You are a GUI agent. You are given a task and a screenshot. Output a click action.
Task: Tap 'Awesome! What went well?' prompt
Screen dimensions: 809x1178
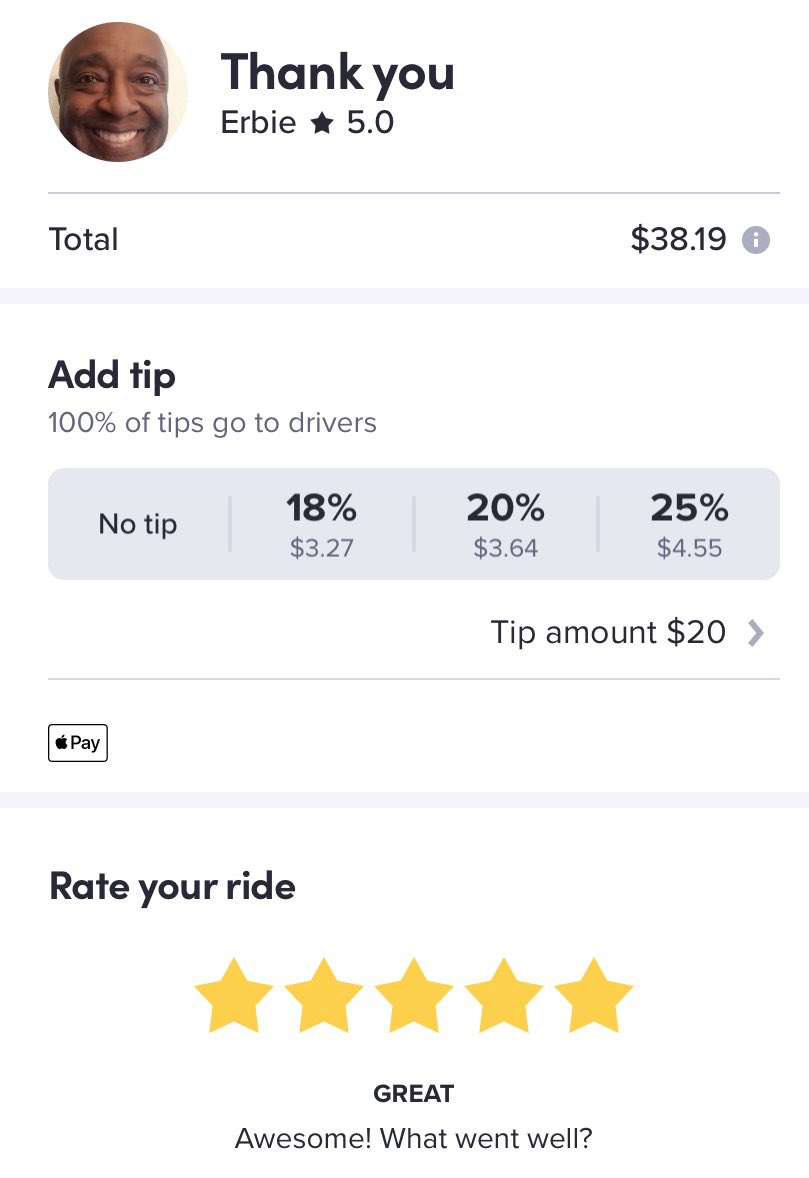tap(414, 1139)
